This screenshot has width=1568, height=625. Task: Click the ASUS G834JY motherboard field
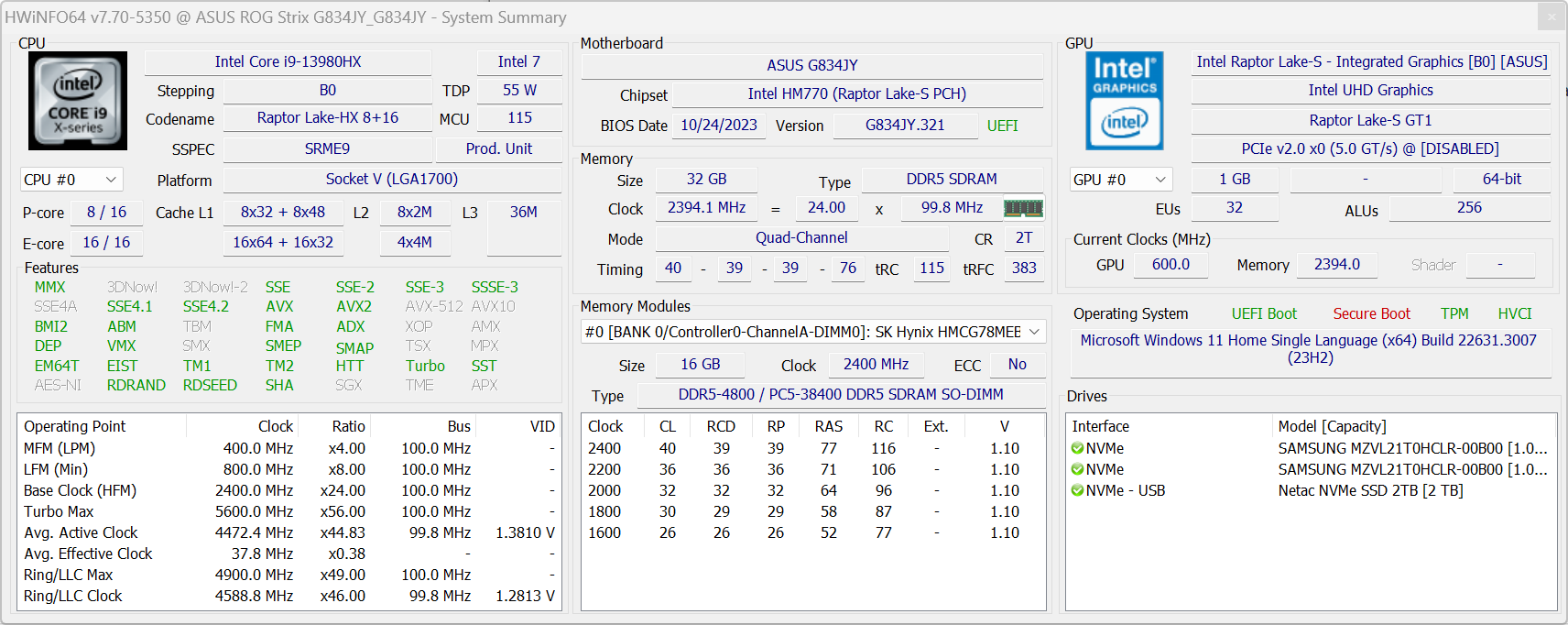click(x=811, y=65)
